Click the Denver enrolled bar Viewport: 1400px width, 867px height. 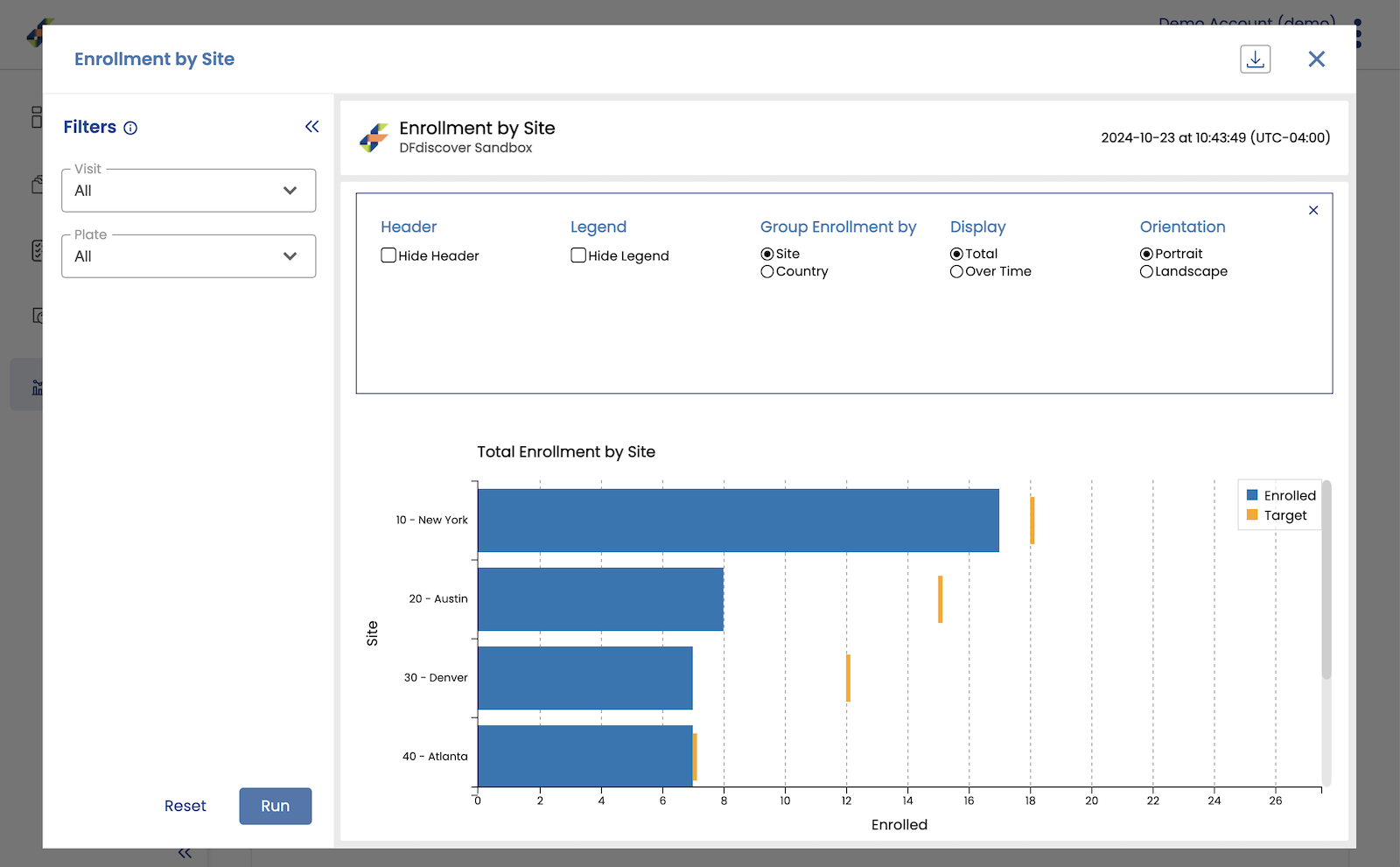click(585, 678)
